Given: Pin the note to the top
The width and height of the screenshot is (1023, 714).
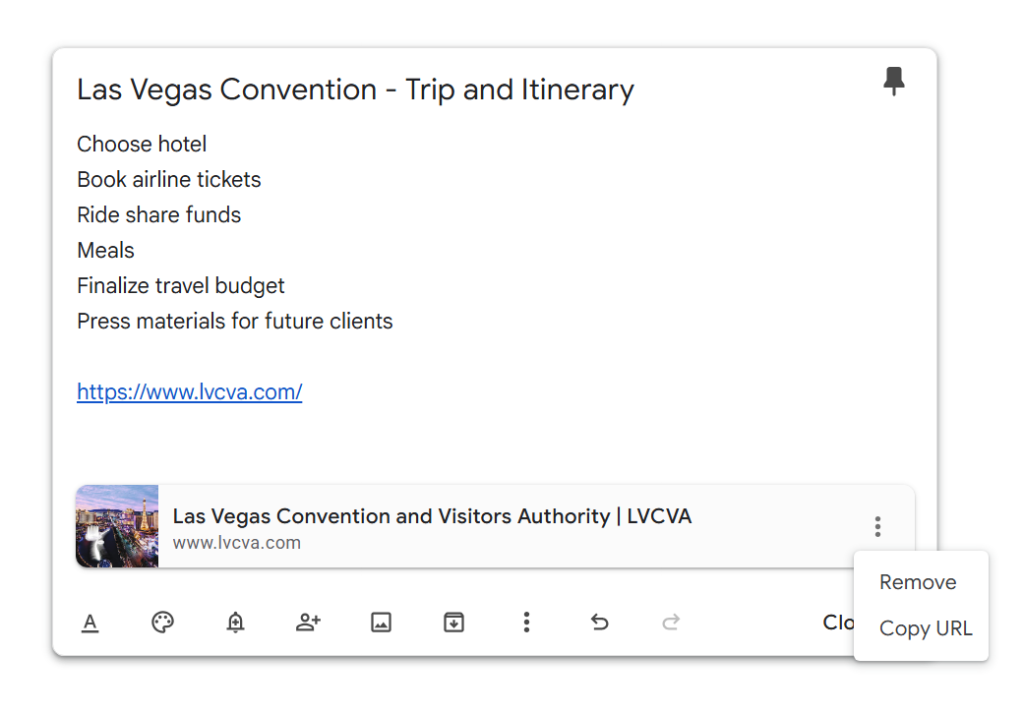Looking at the screenshot, I should point(894,81).
